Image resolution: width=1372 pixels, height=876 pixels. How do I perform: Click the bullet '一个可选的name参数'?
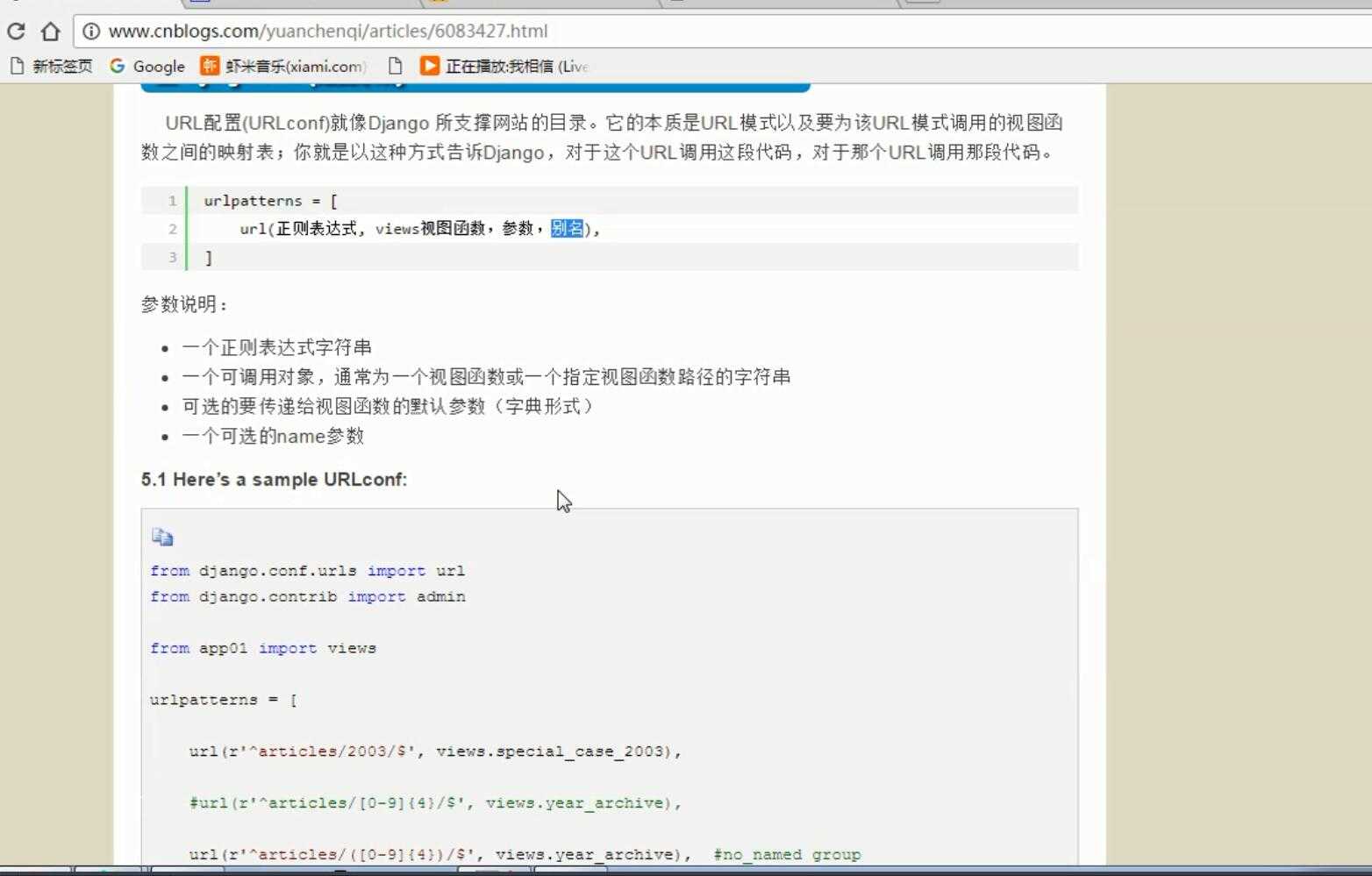point(273,436)
